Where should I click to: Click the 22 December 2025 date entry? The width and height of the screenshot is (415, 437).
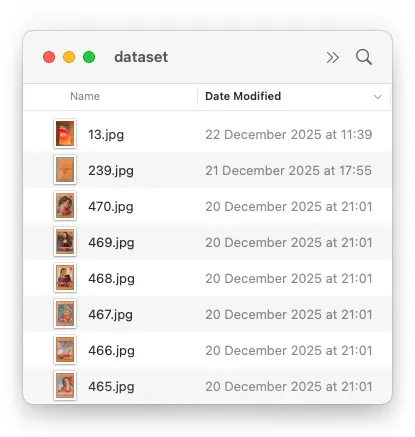(289, 134)
